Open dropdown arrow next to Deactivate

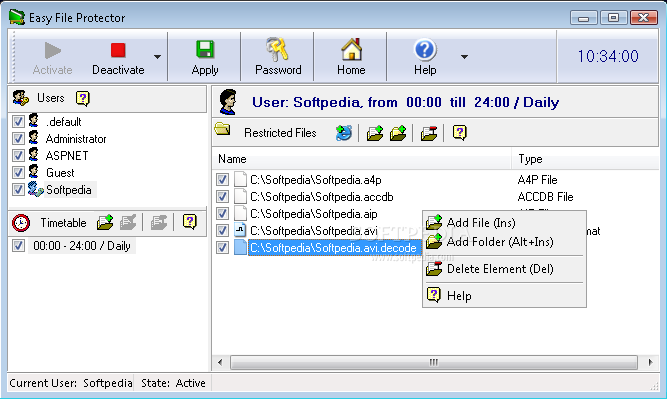[157, 57]
